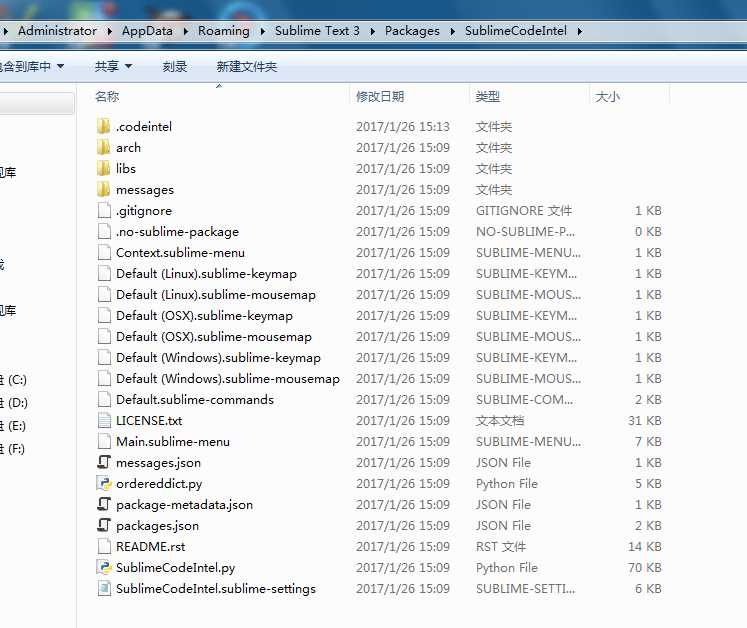Click the LICENSE.txt text document icon
747x628 pixels.
(104, 420)
